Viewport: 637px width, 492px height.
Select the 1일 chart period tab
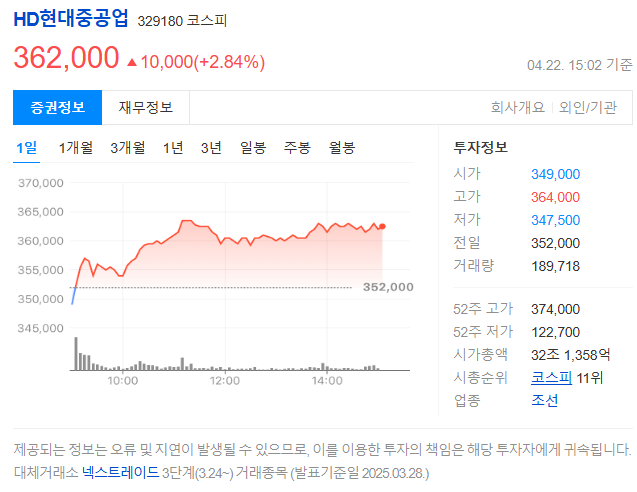(26, 147)
